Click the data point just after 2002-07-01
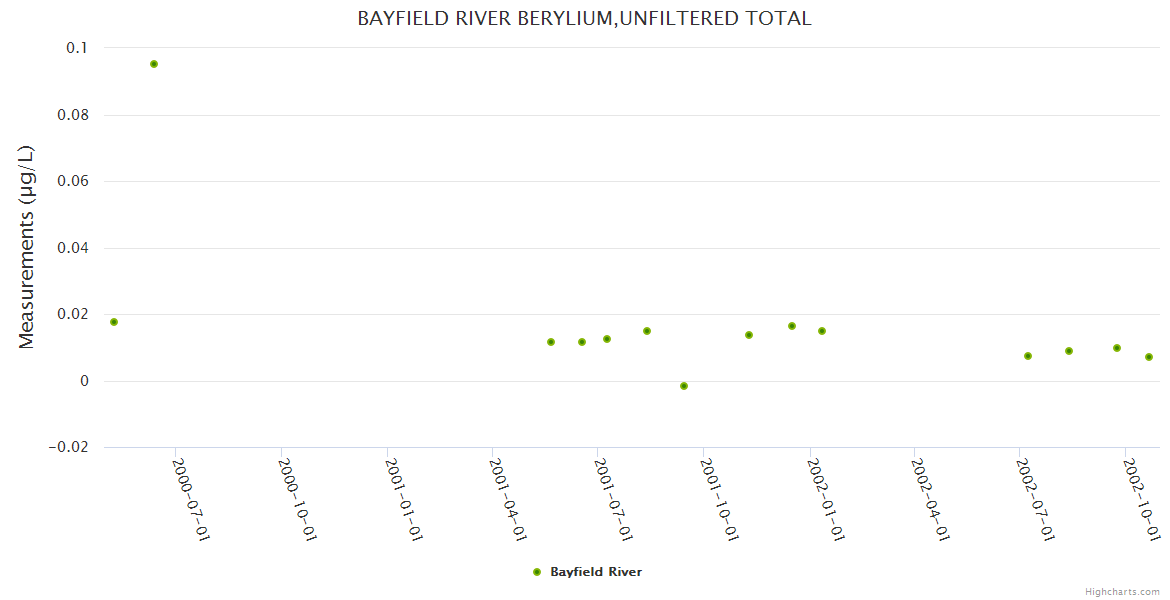The image size is (1170, 600). point(1028,356)
